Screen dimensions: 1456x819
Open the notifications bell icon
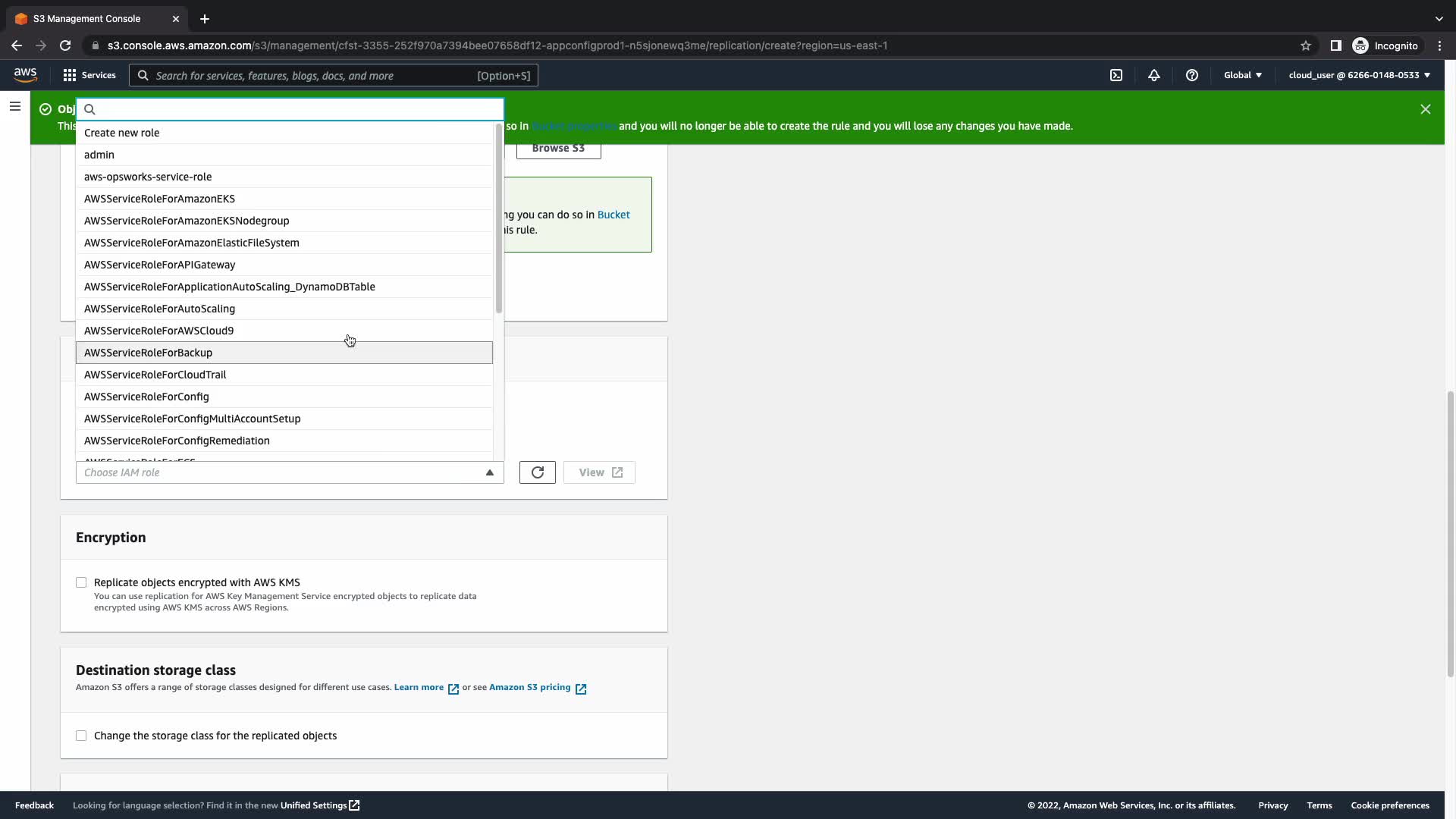[1153, 75]
